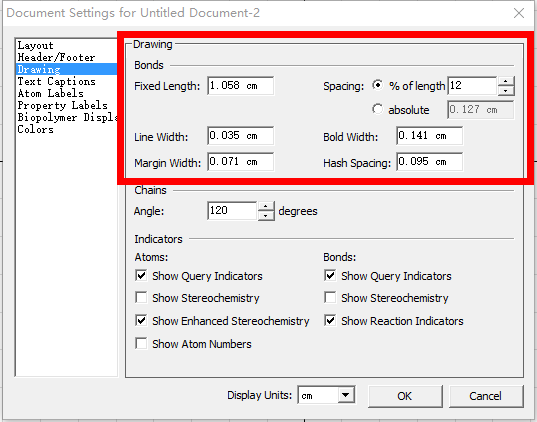This screenshot has height=422, width=537.
Task: Edit the Line Width field
Action: pyautogui.click(x=240, y=136)
